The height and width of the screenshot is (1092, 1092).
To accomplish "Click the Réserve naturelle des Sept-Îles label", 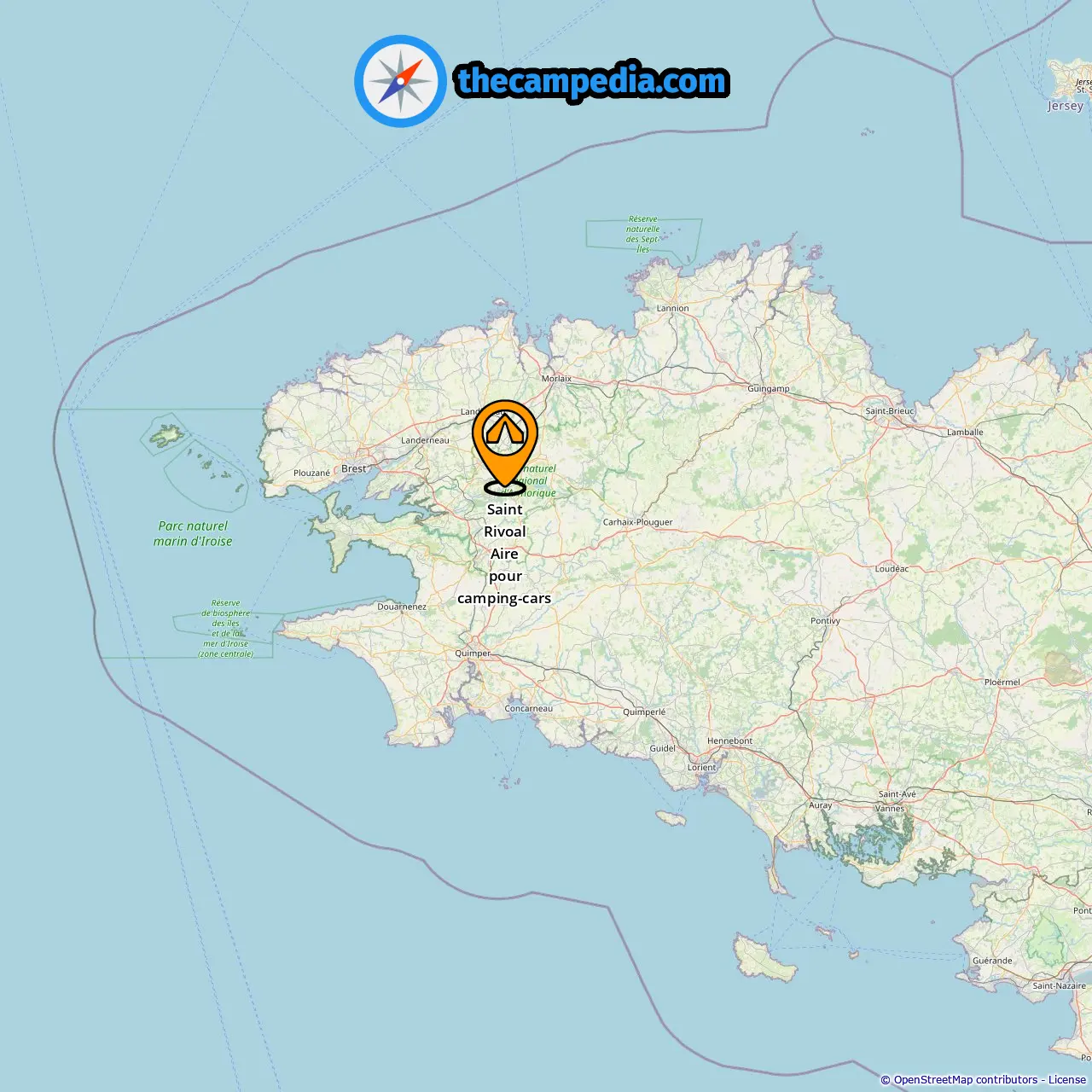I will pyautogui.click(x=642, y=234).
